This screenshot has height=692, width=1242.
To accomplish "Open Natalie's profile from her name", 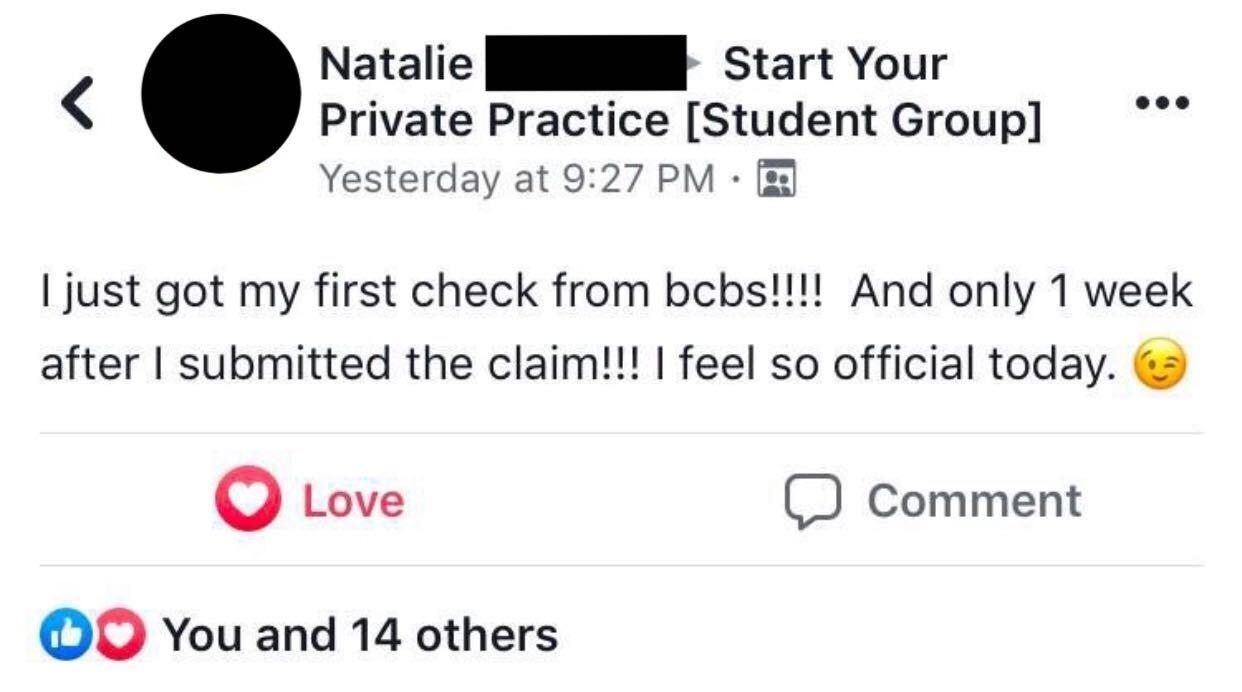I will point(396,64).
